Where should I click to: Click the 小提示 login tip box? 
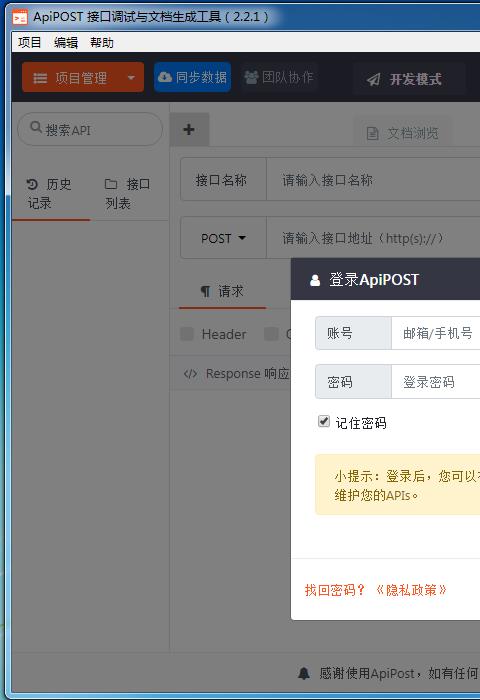[x=397, y=485]
